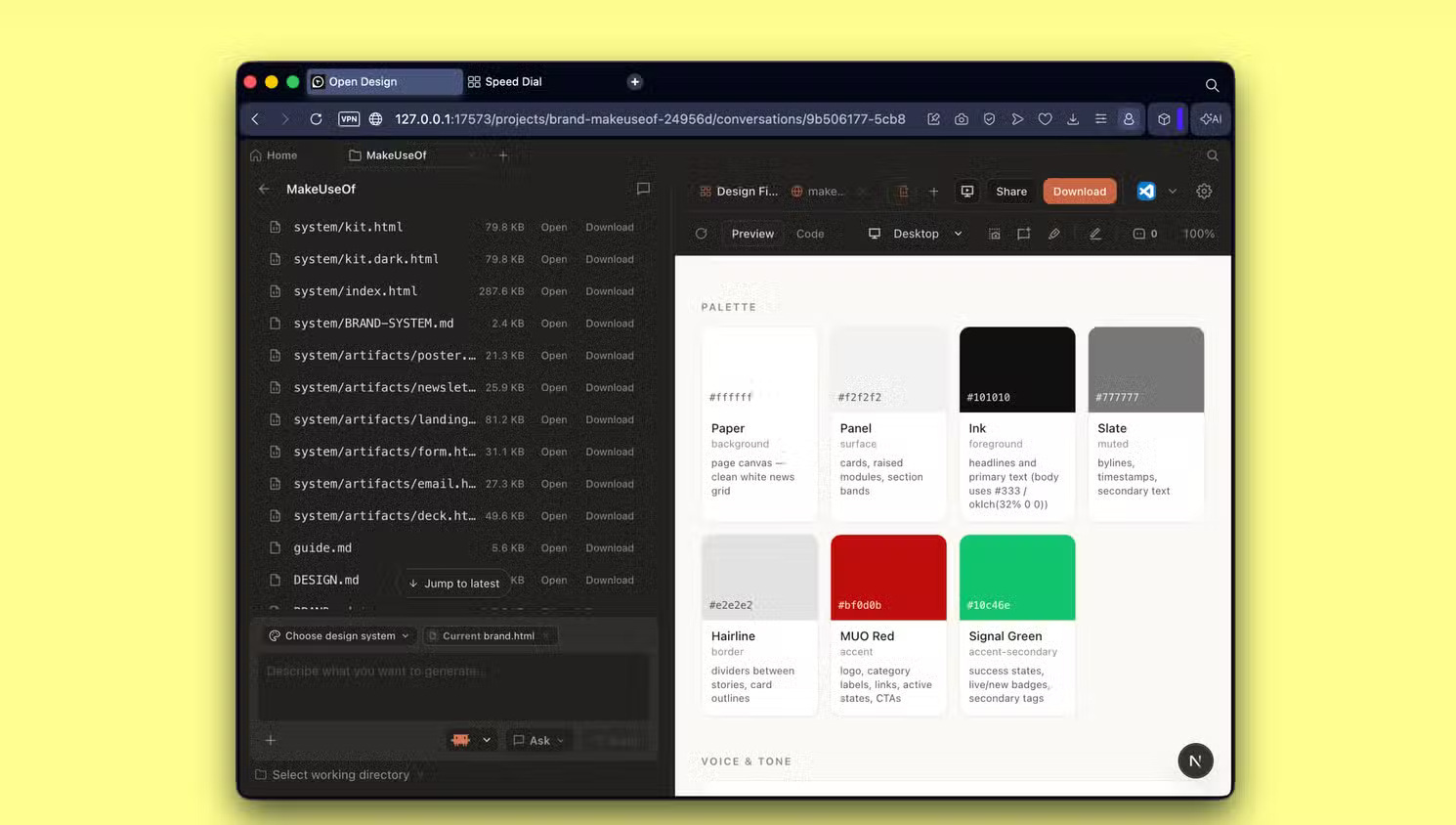
Task: Click the browser heart bookmarks icon
Action: (x=1045, y=119)
